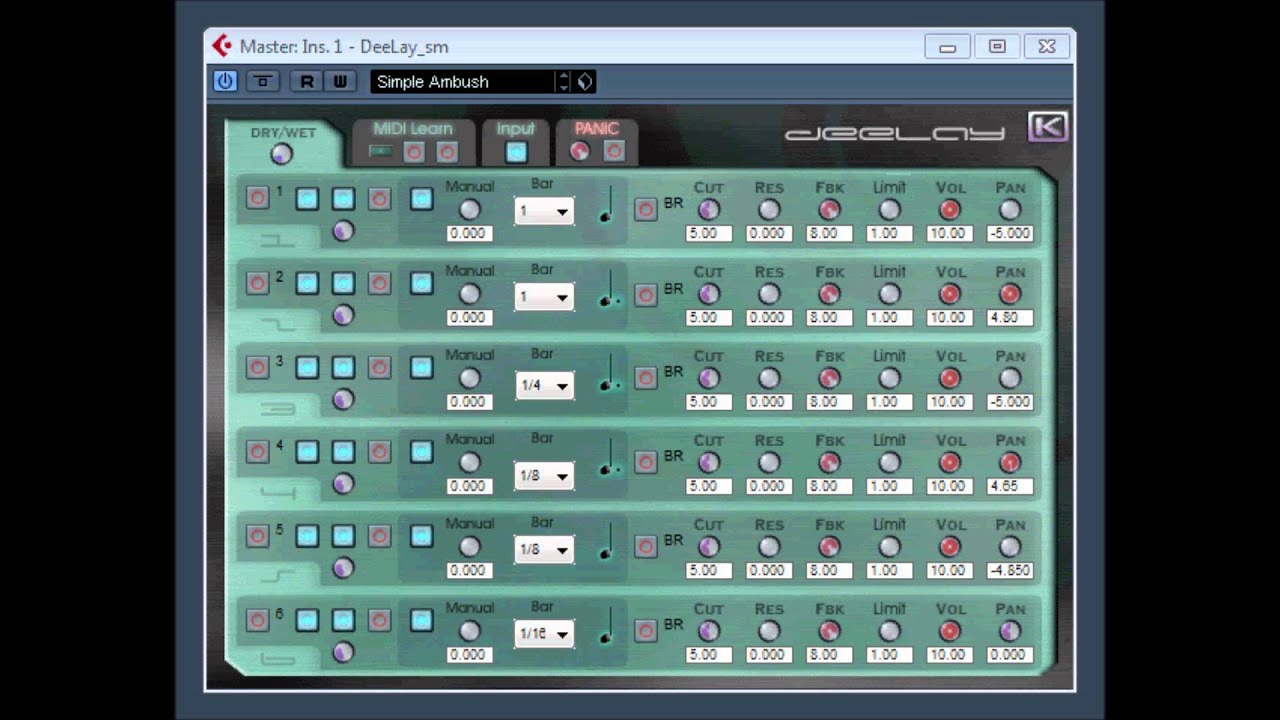1280x720 pixels.
Task: Click the CUT value 5.00 in line 6
Action: [x=708, y=654]
